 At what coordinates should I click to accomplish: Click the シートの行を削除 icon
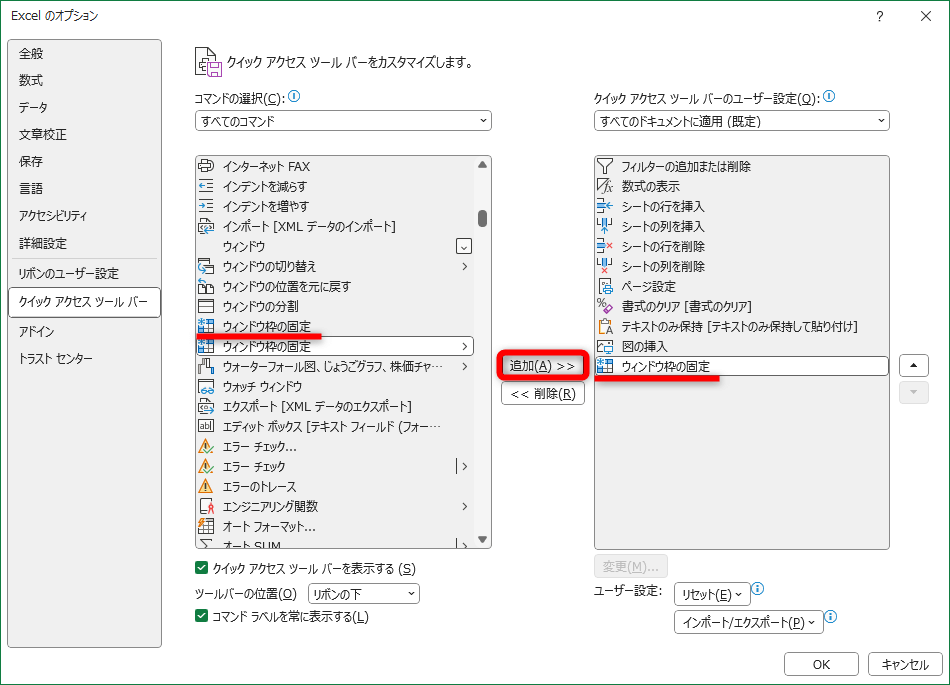[x=604, y=246]
